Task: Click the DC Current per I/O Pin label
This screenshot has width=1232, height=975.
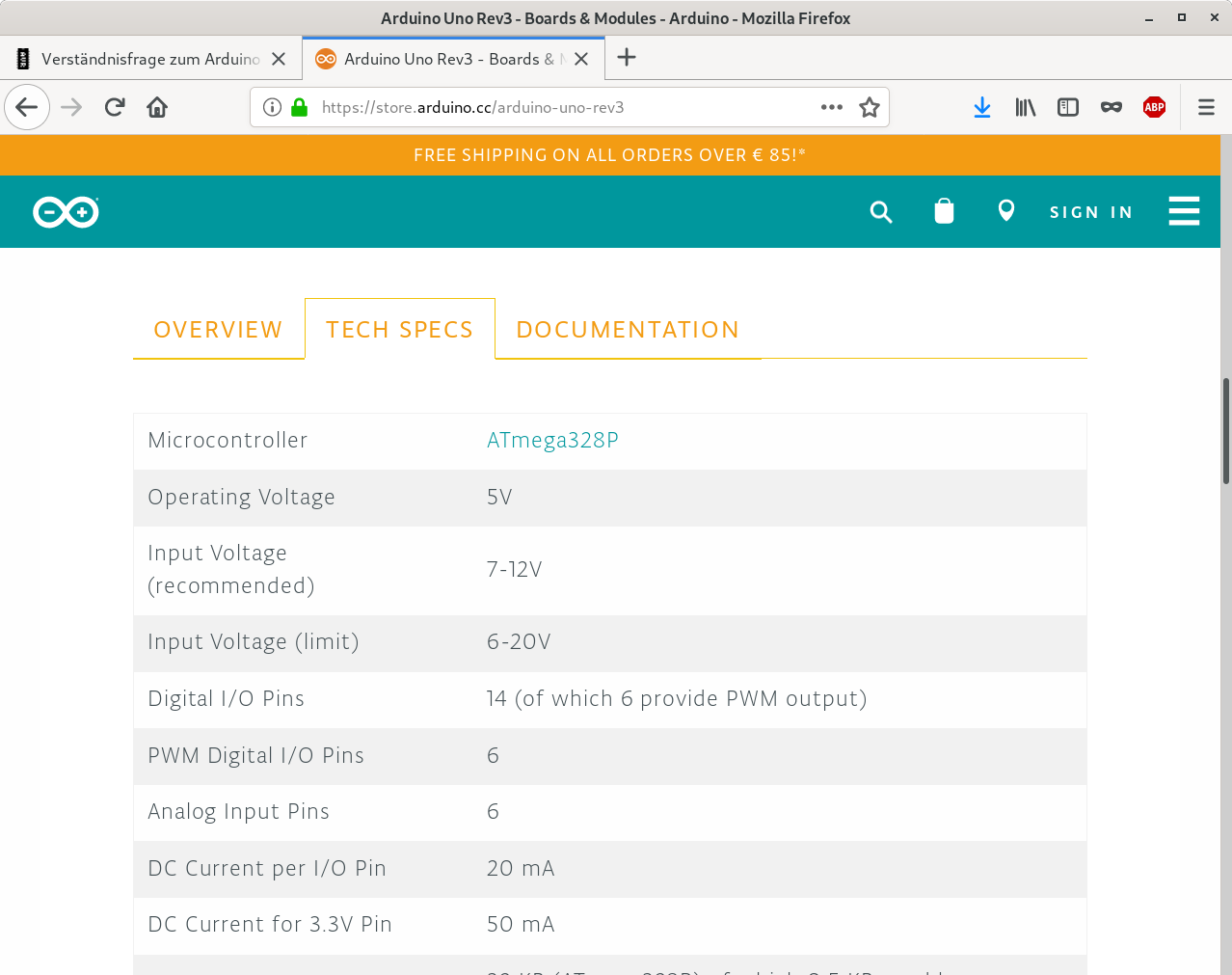Action: 267,869
